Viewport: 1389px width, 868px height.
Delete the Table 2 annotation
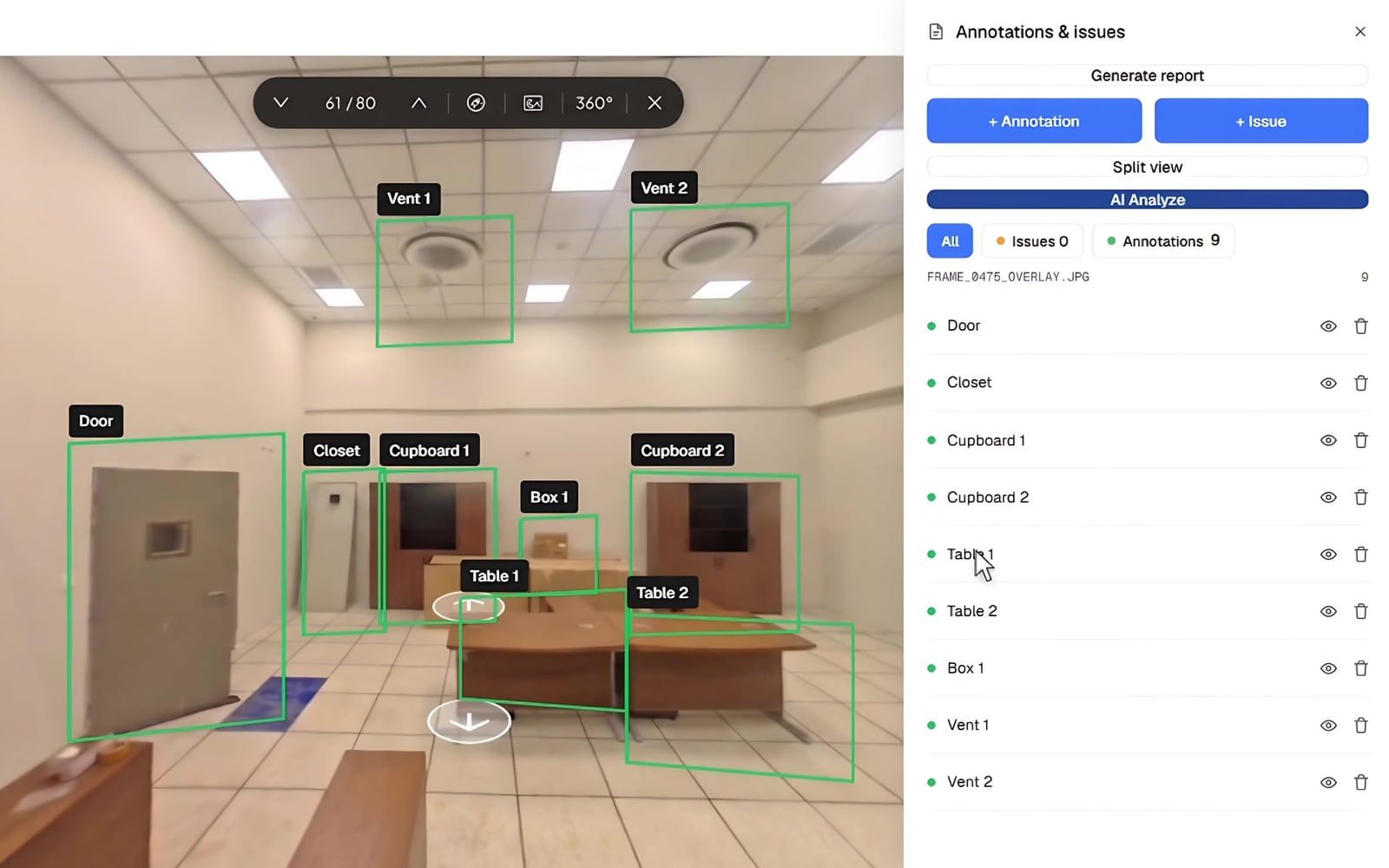tap(1360, 611)
